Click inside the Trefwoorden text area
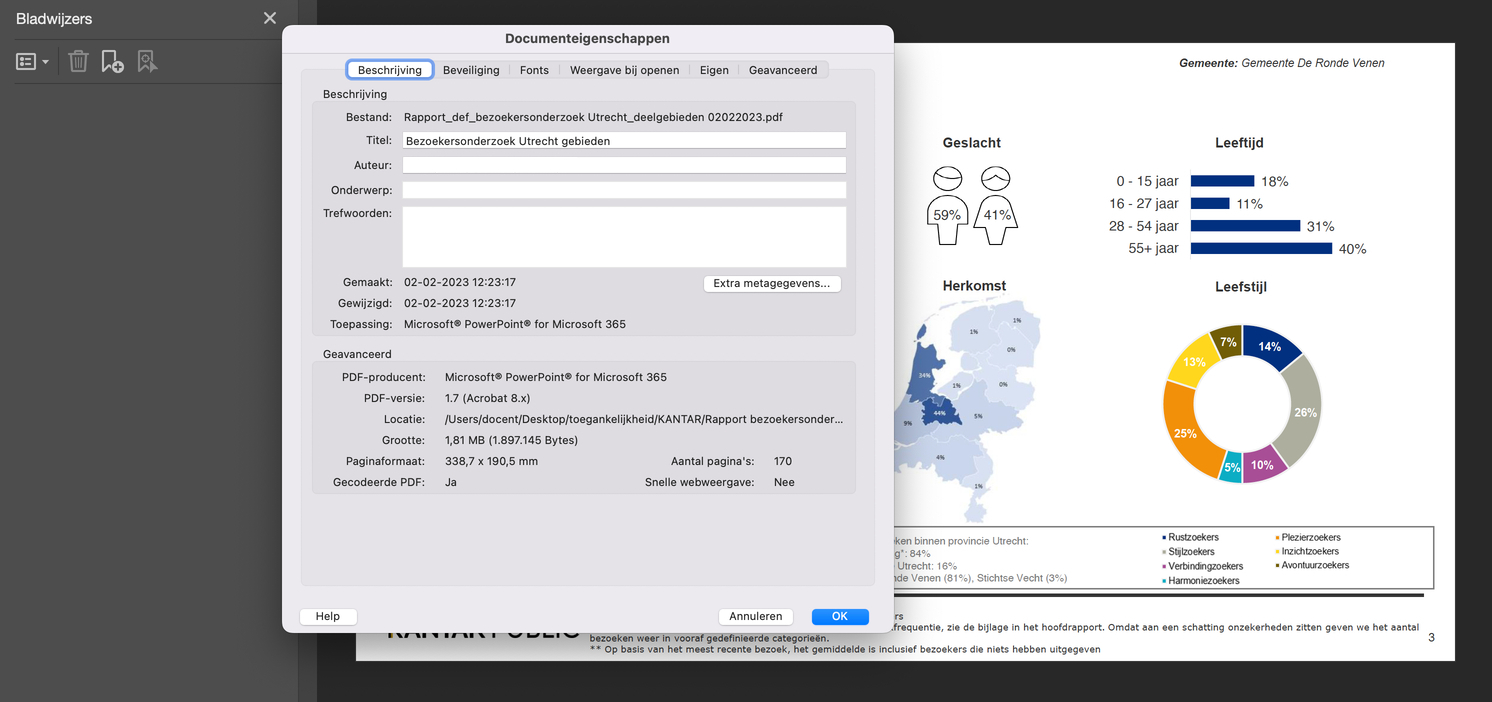Image resolution: width=1492 pixels, height=702 pixels. 624,236
